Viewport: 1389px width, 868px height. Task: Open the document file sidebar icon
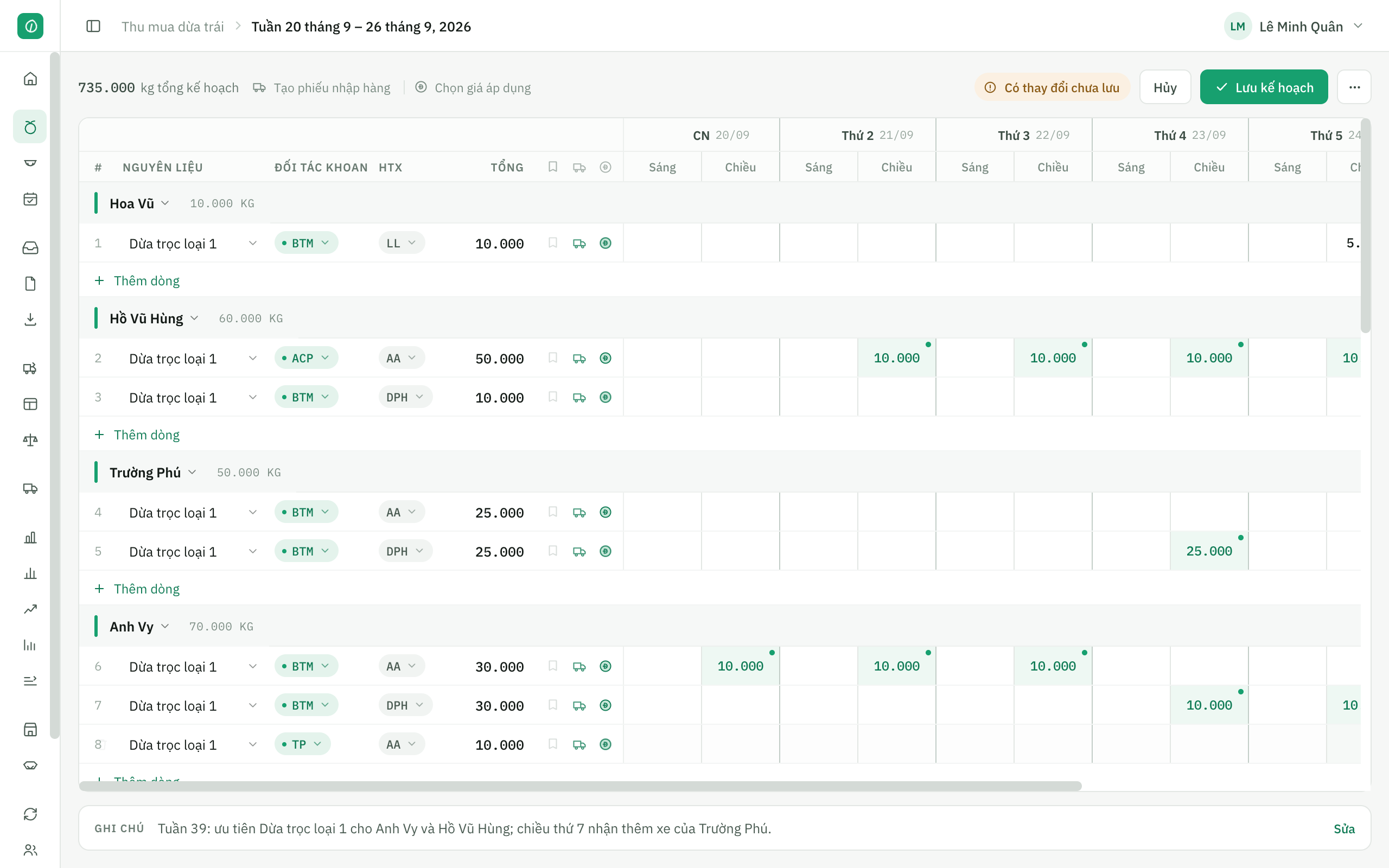coord(30,284)
